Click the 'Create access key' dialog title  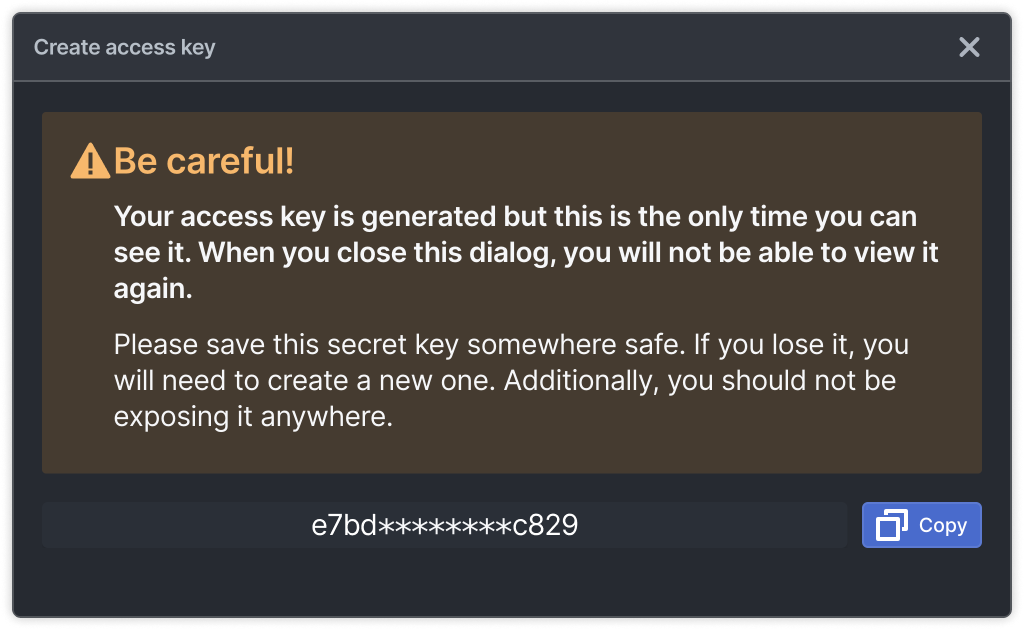click(x=125, y=47)
